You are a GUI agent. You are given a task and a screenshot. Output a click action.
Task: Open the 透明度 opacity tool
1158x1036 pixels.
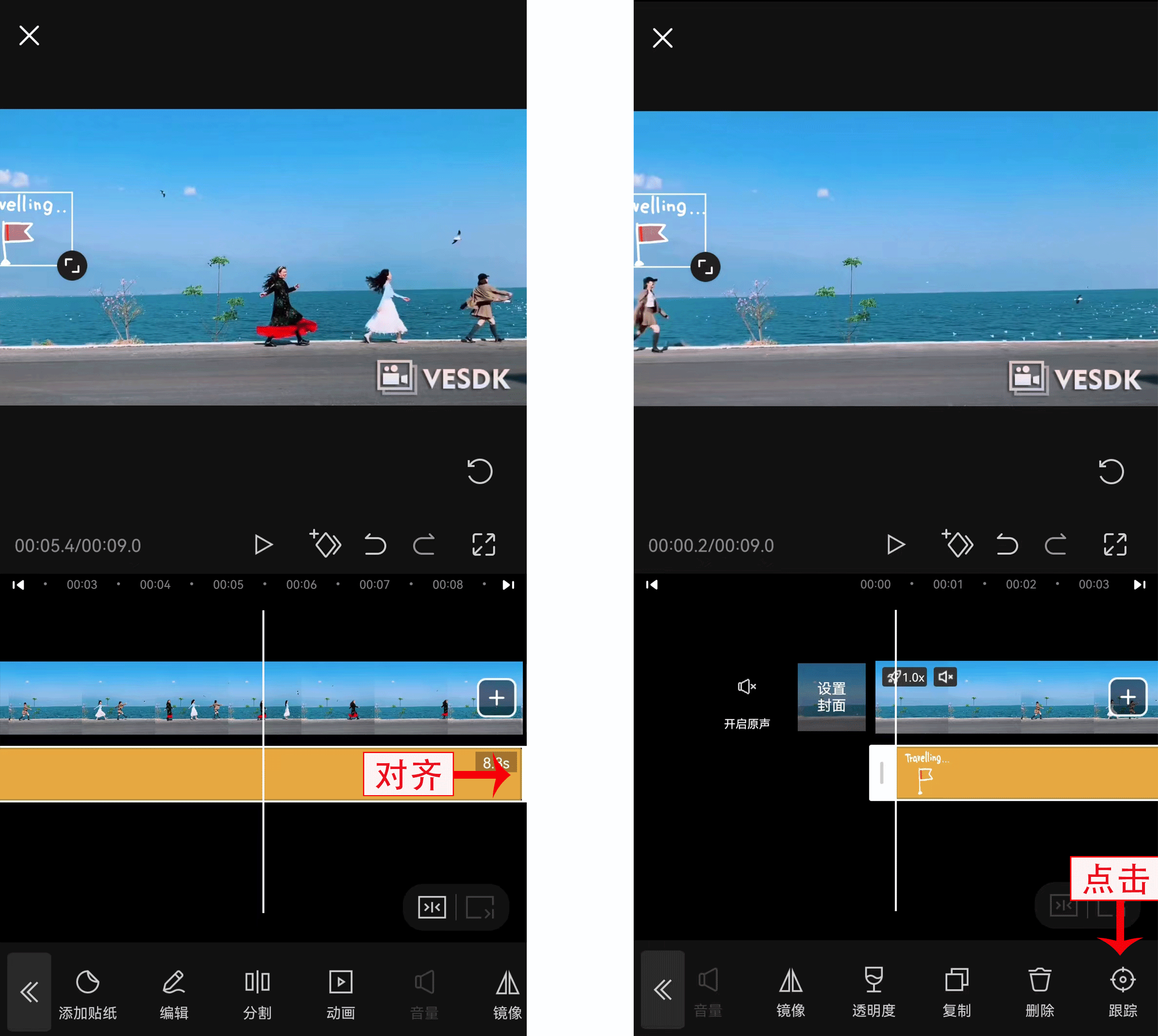pyautogui.click(x=874, y=980)
